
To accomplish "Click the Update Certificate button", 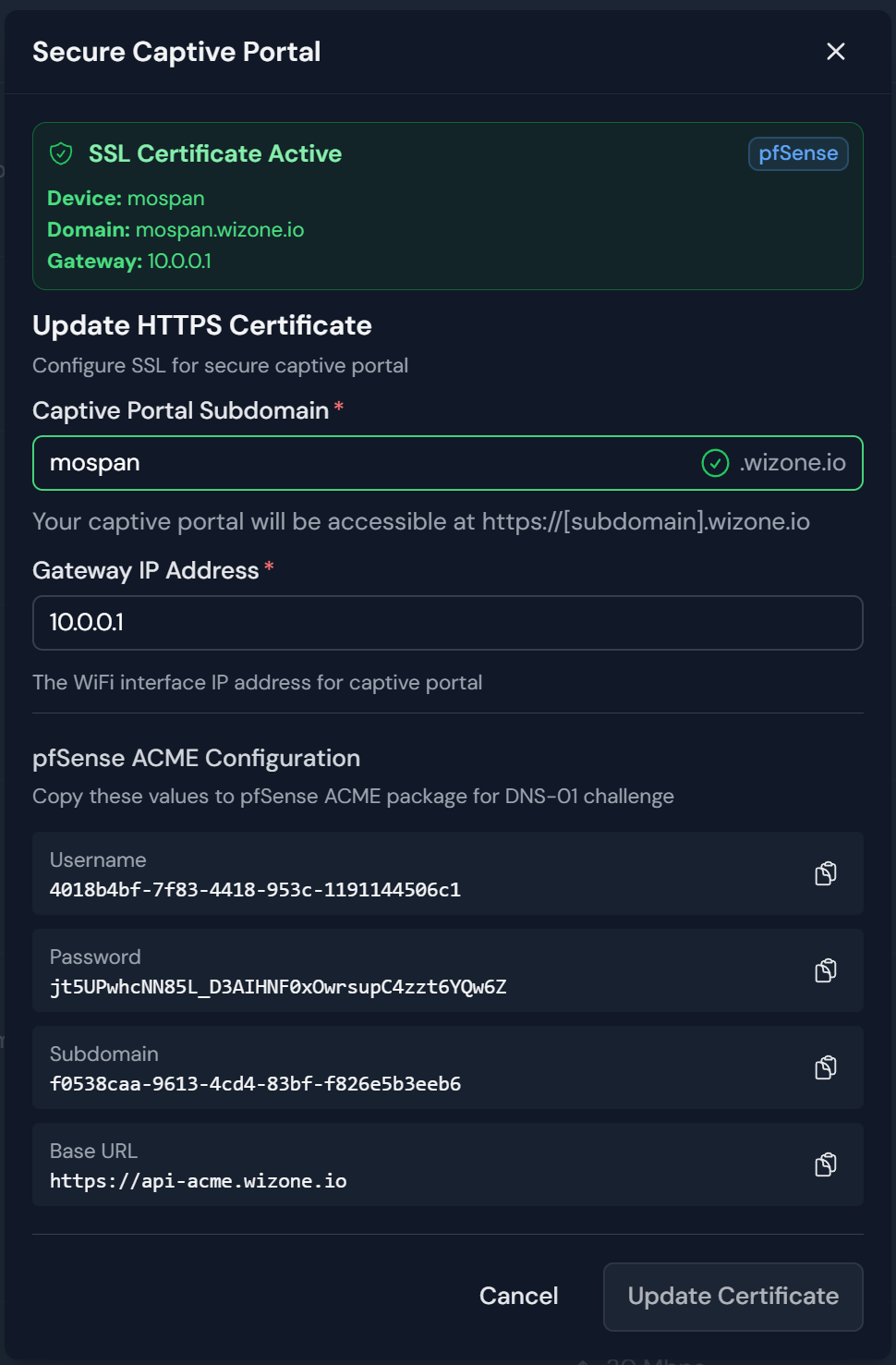I will click(732, 1297).
